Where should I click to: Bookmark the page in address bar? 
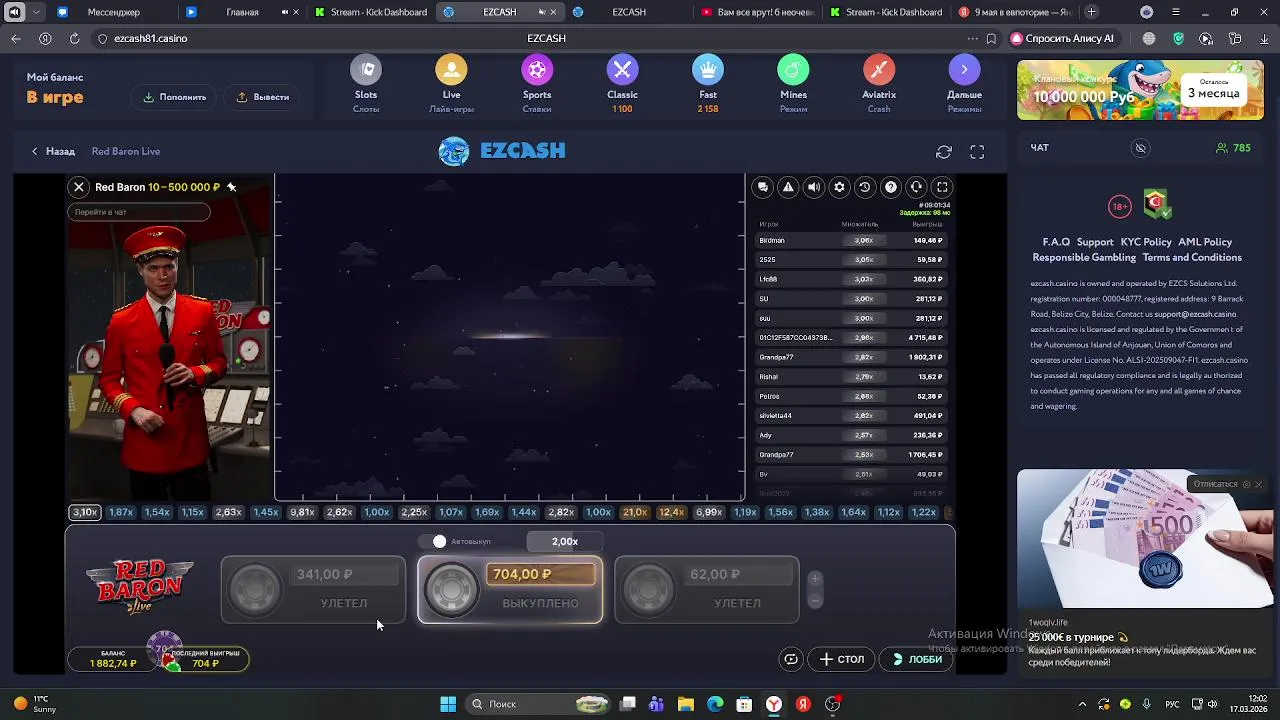(x=991, y=38)
